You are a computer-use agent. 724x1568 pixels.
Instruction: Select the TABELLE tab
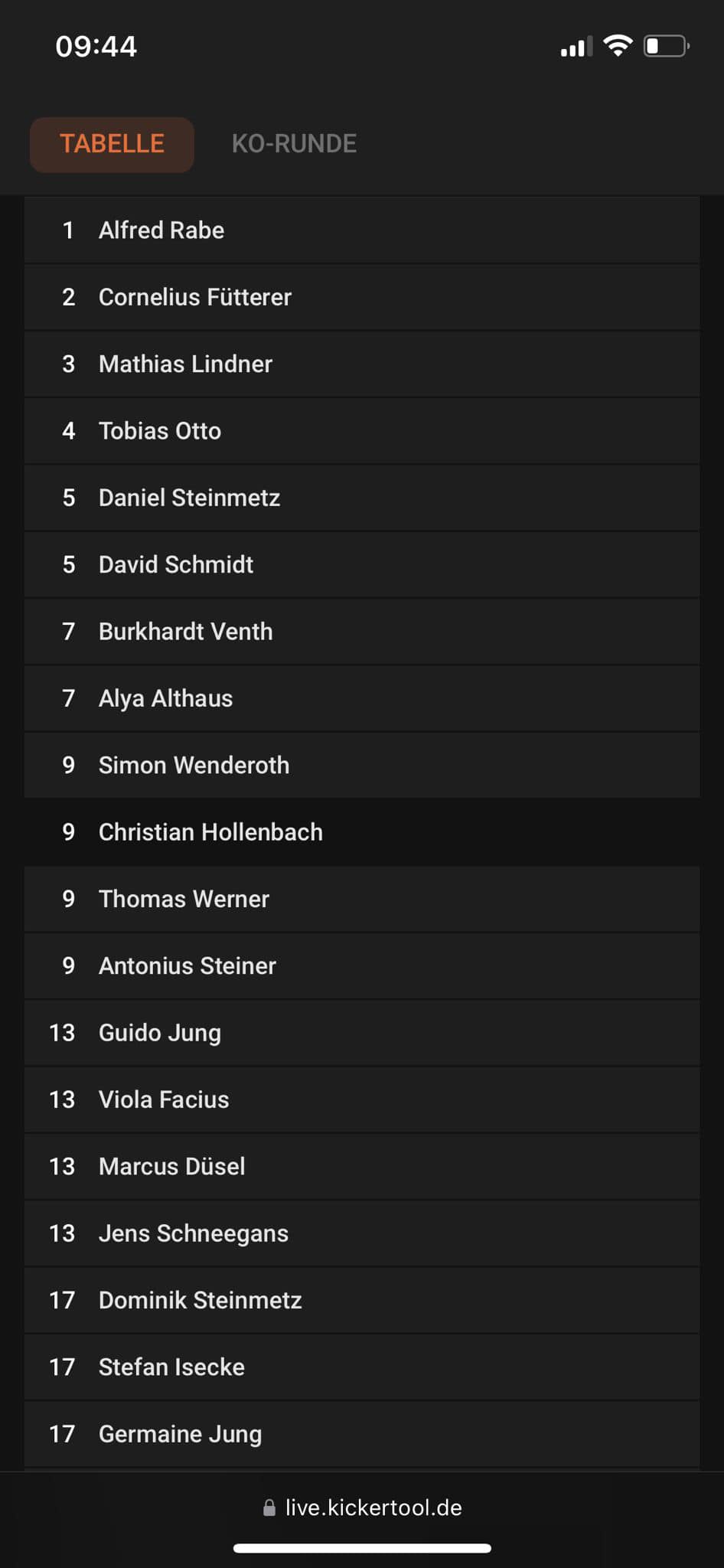(112, 144)
